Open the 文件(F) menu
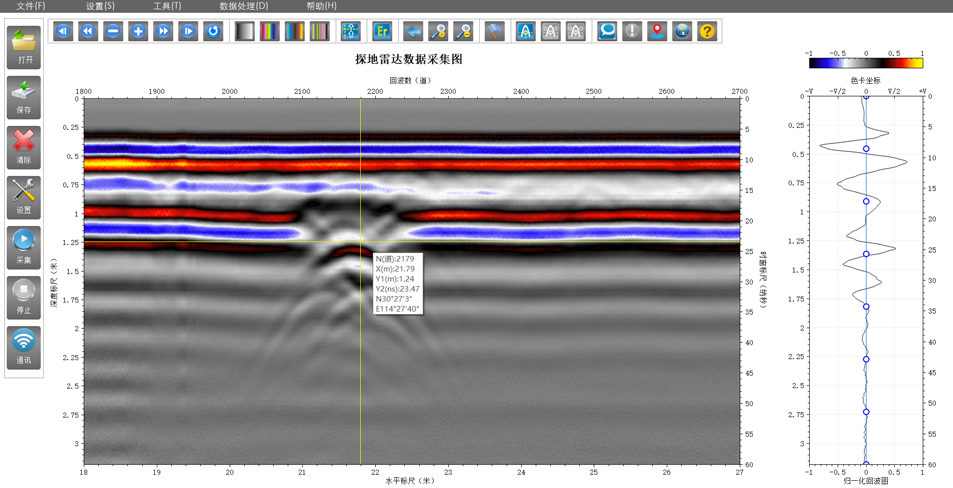 click(30, 6)
